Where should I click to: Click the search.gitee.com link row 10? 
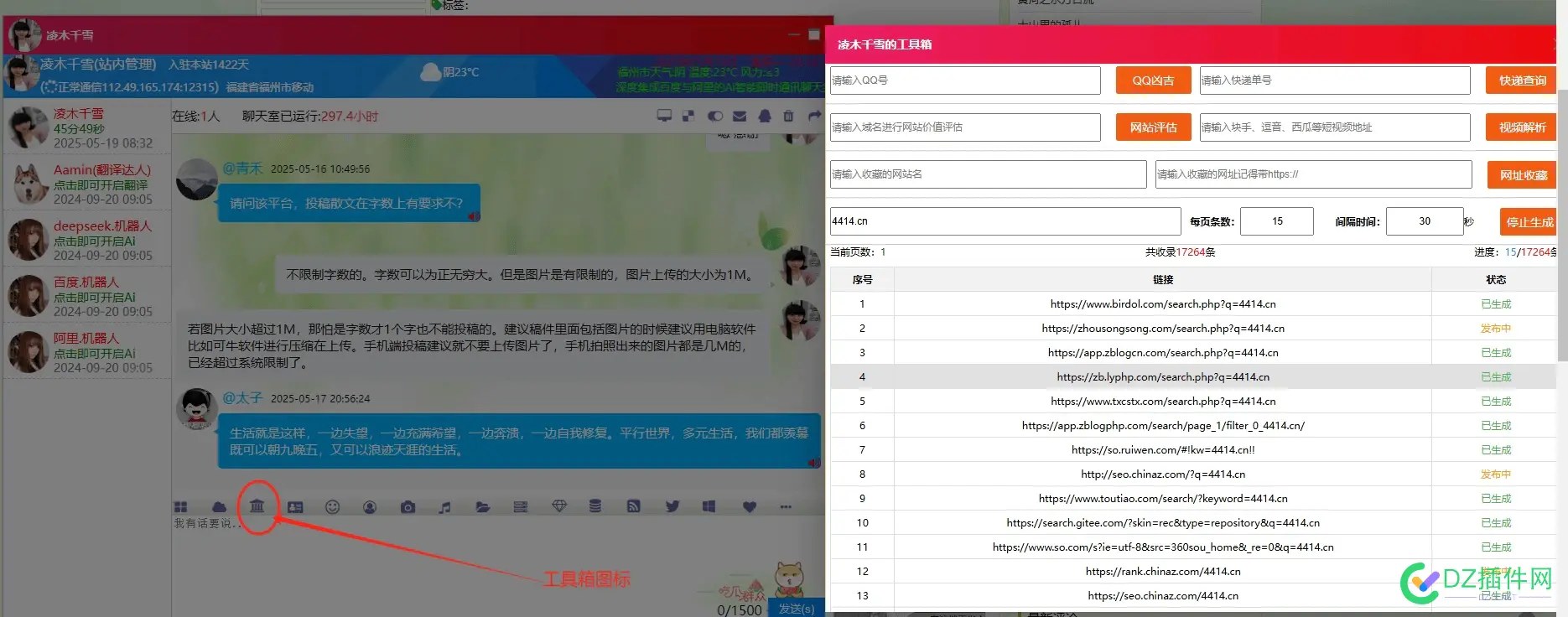(x=1163, y=523)
